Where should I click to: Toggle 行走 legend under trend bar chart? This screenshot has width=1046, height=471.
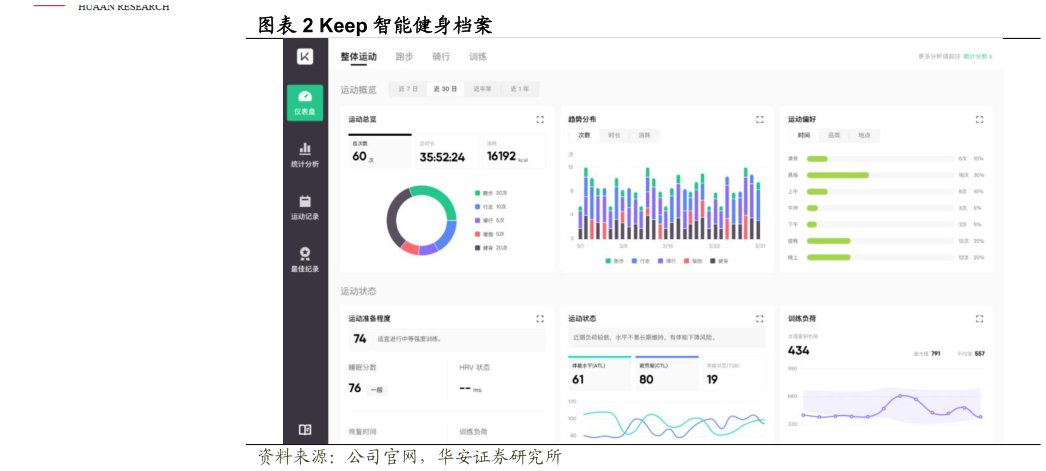641,261
